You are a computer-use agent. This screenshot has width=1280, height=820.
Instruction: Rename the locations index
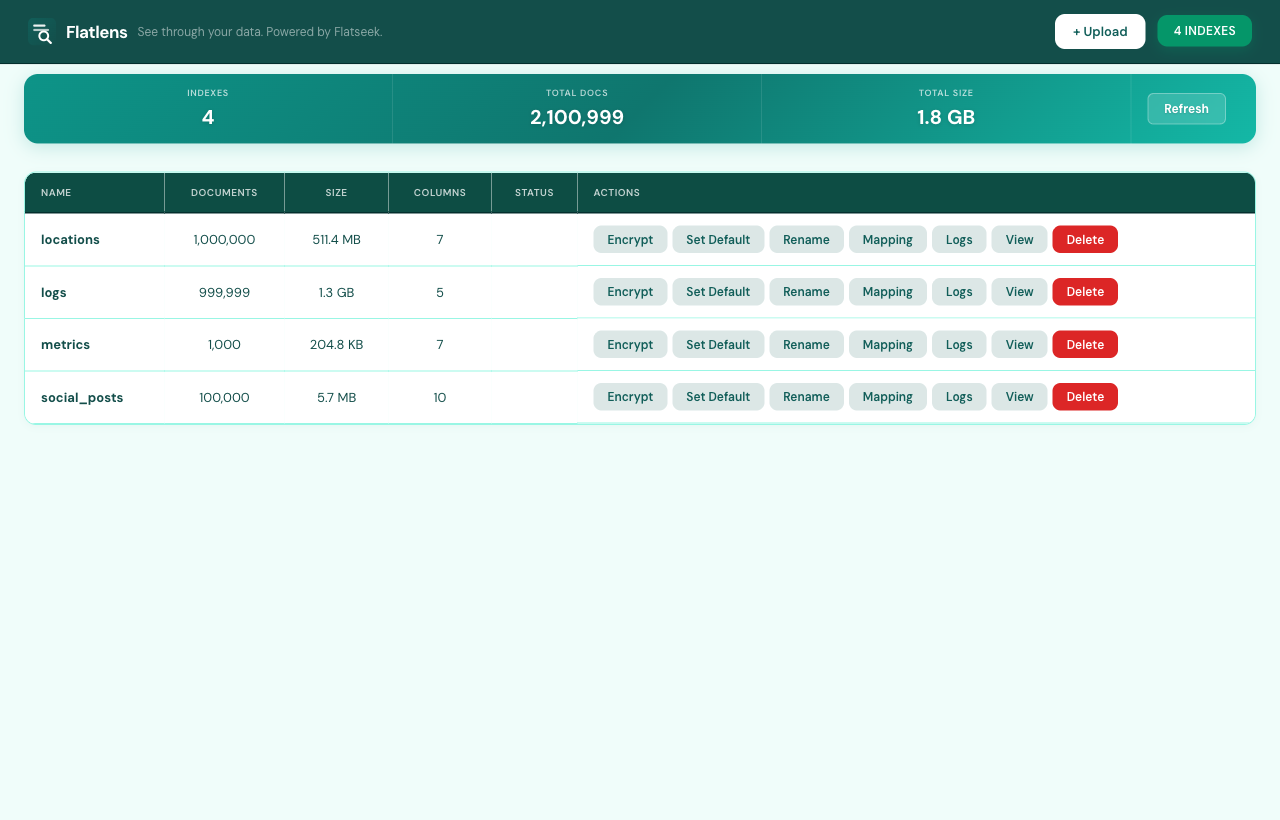[x=806, y=239]
